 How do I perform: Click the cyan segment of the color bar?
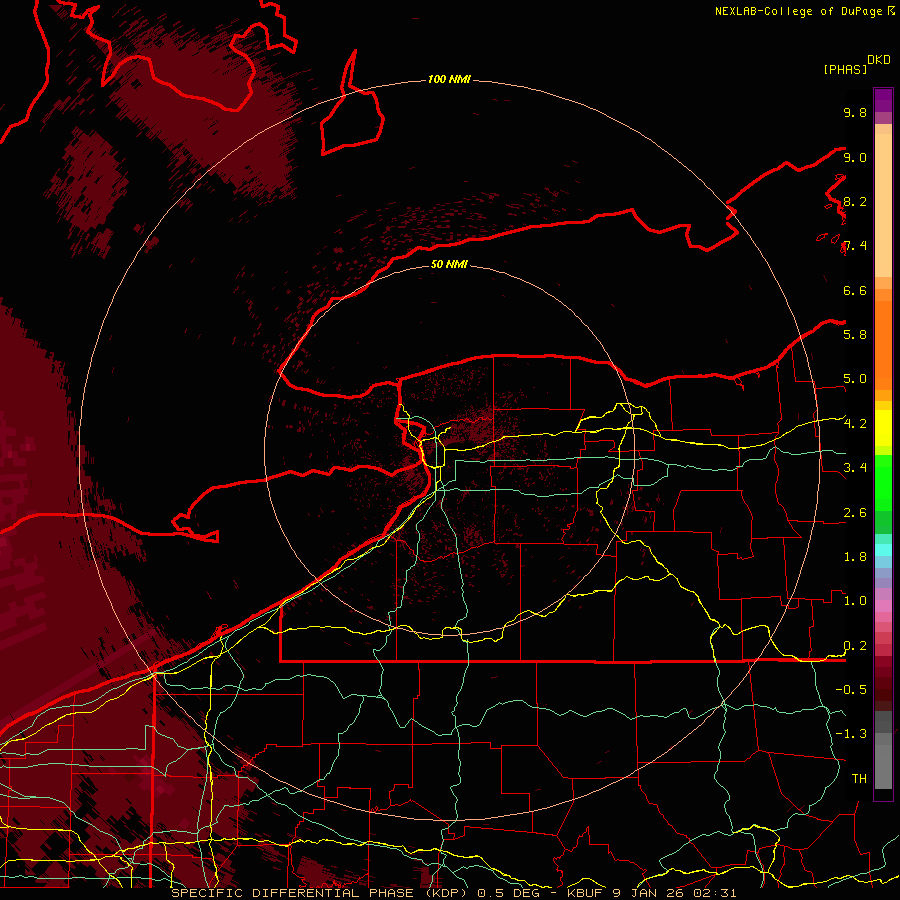coord(883,550)
